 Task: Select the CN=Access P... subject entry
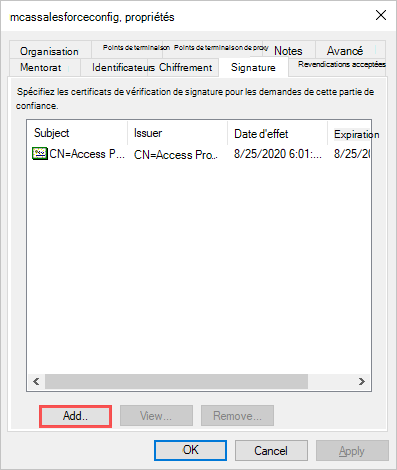(x=87, y=154)
